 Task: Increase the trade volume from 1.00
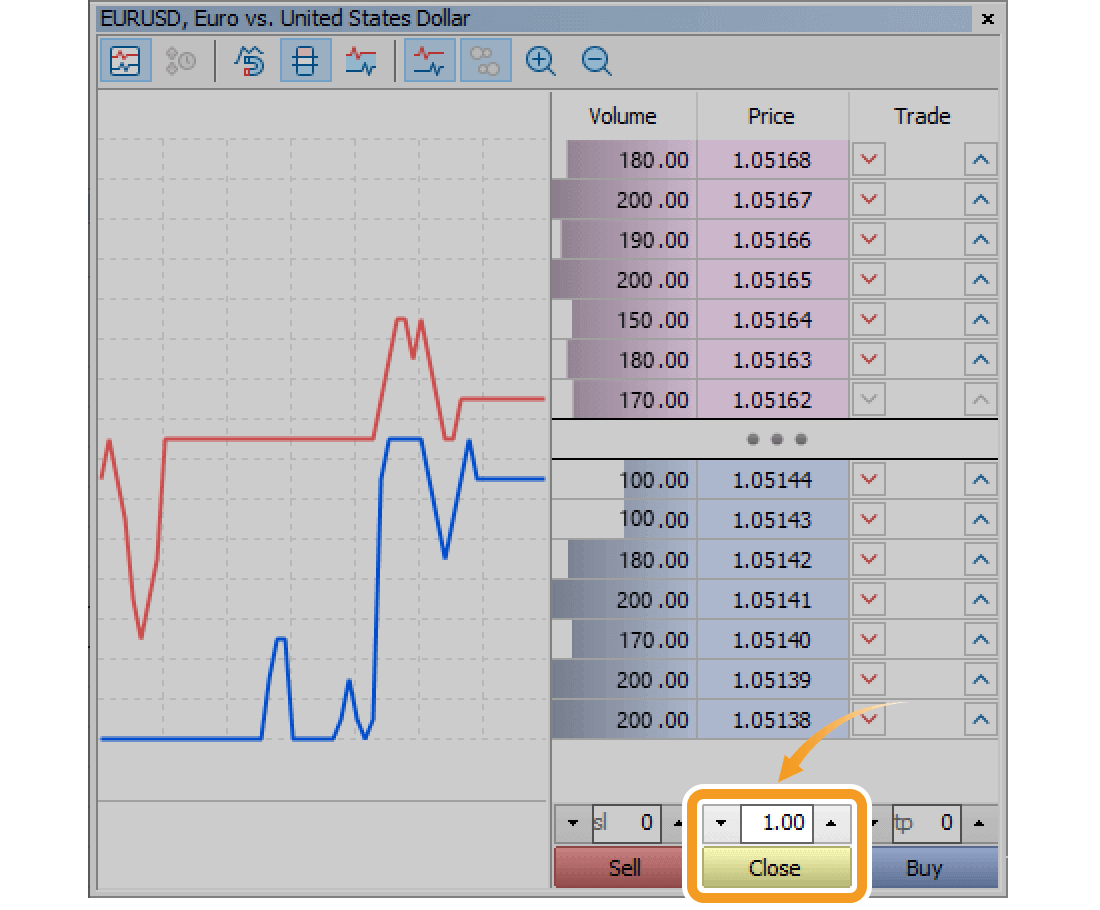(x=831, y=824)
